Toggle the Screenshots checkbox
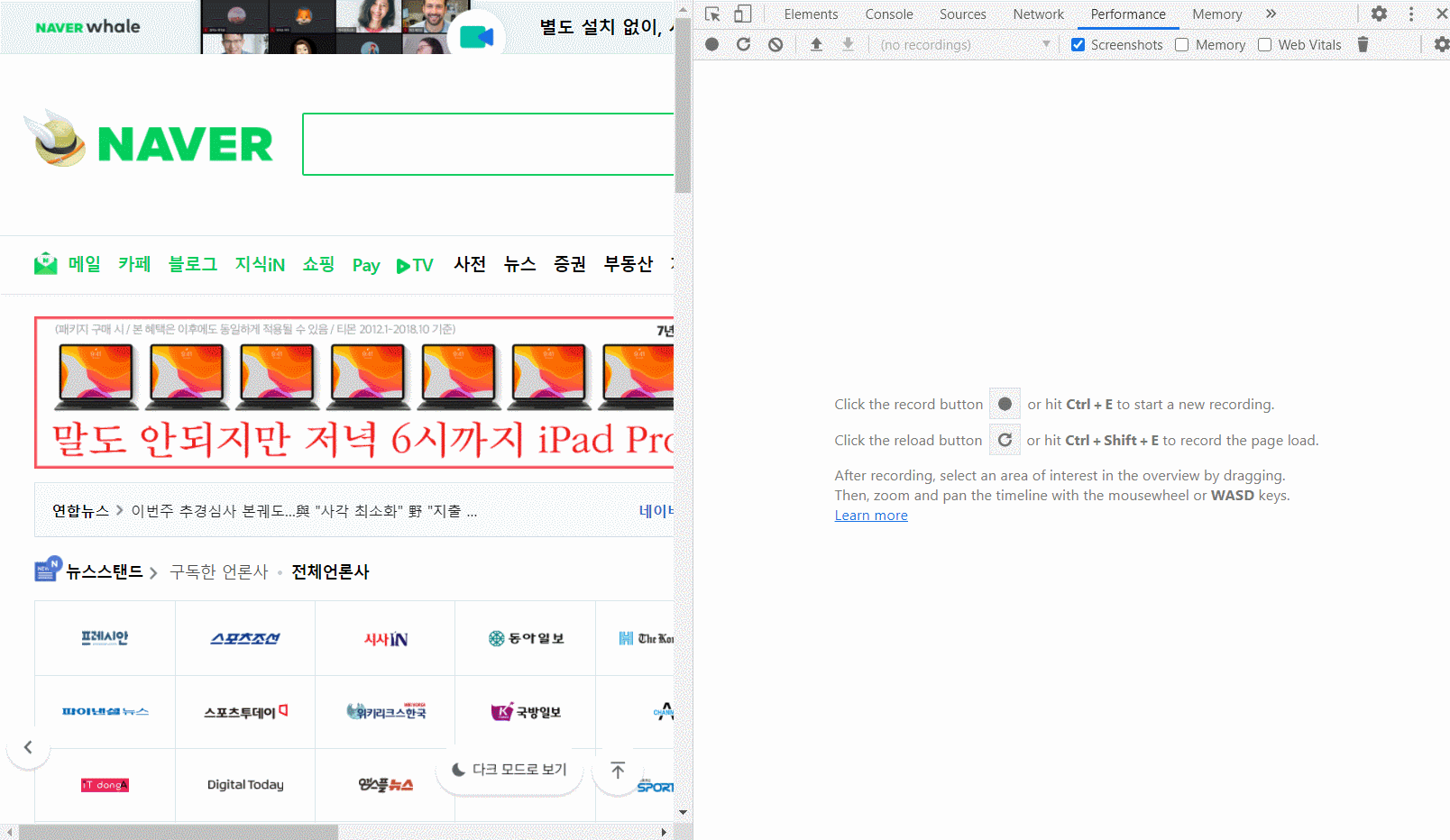The height and width of the screenshot is (840, 1450). (1078, 45)
